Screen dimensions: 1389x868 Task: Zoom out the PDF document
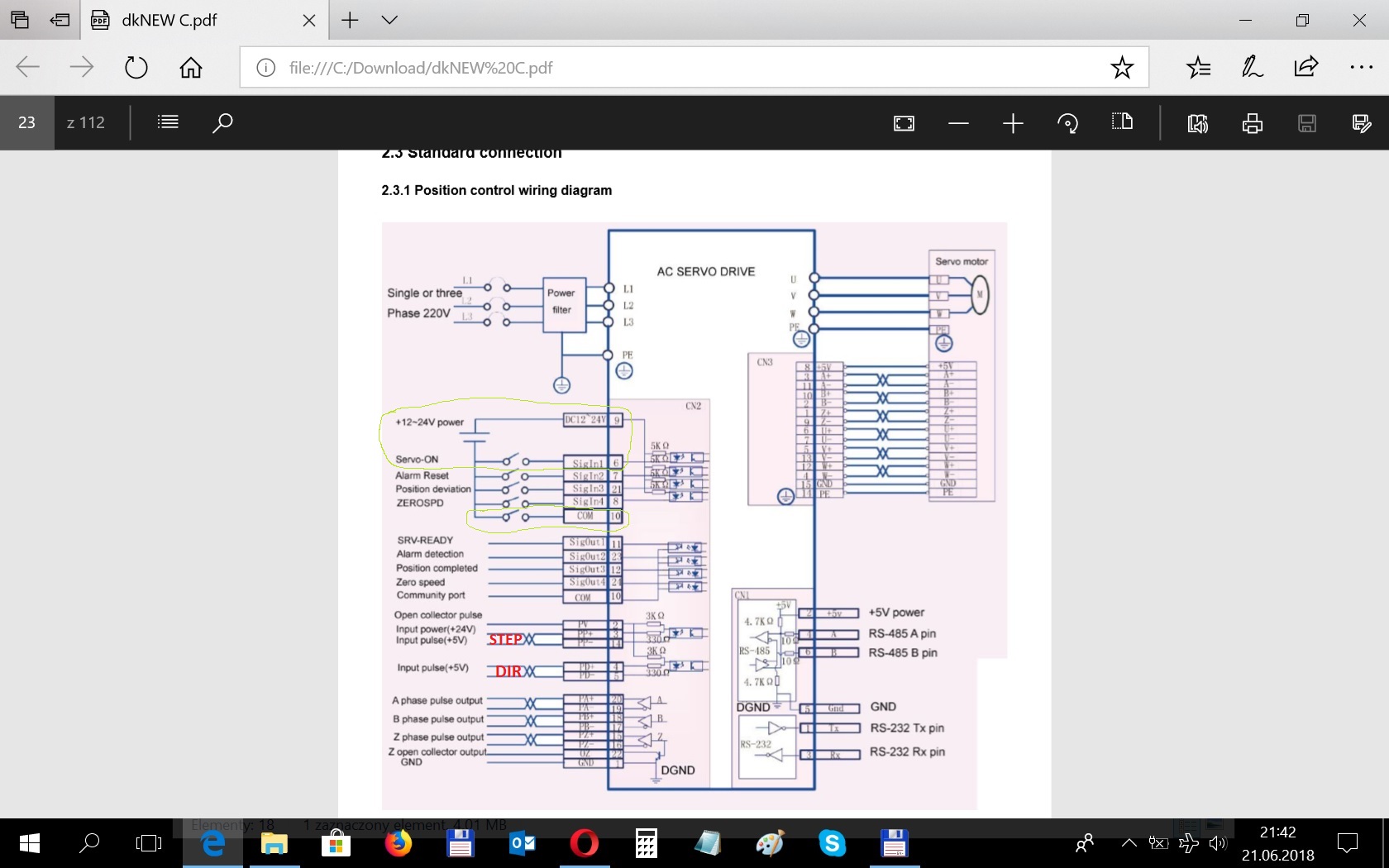958,123
